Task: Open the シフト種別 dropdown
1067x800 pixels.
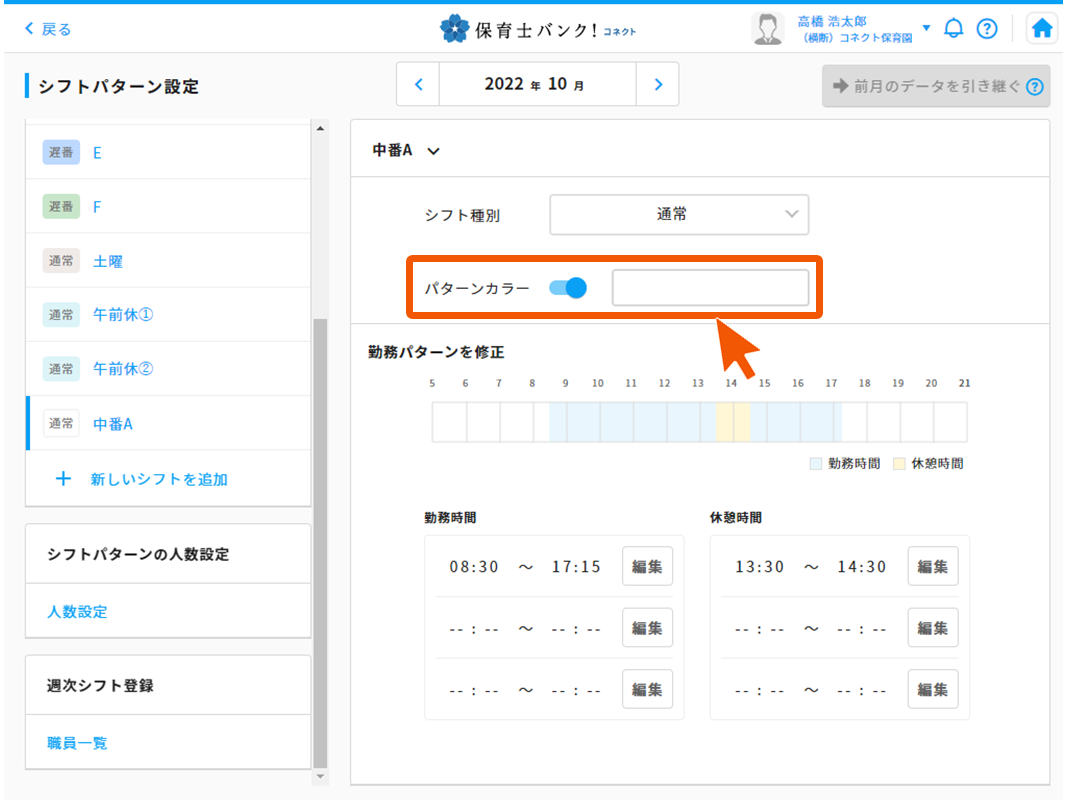Action: pyautogui.click(x=679, y=214)
